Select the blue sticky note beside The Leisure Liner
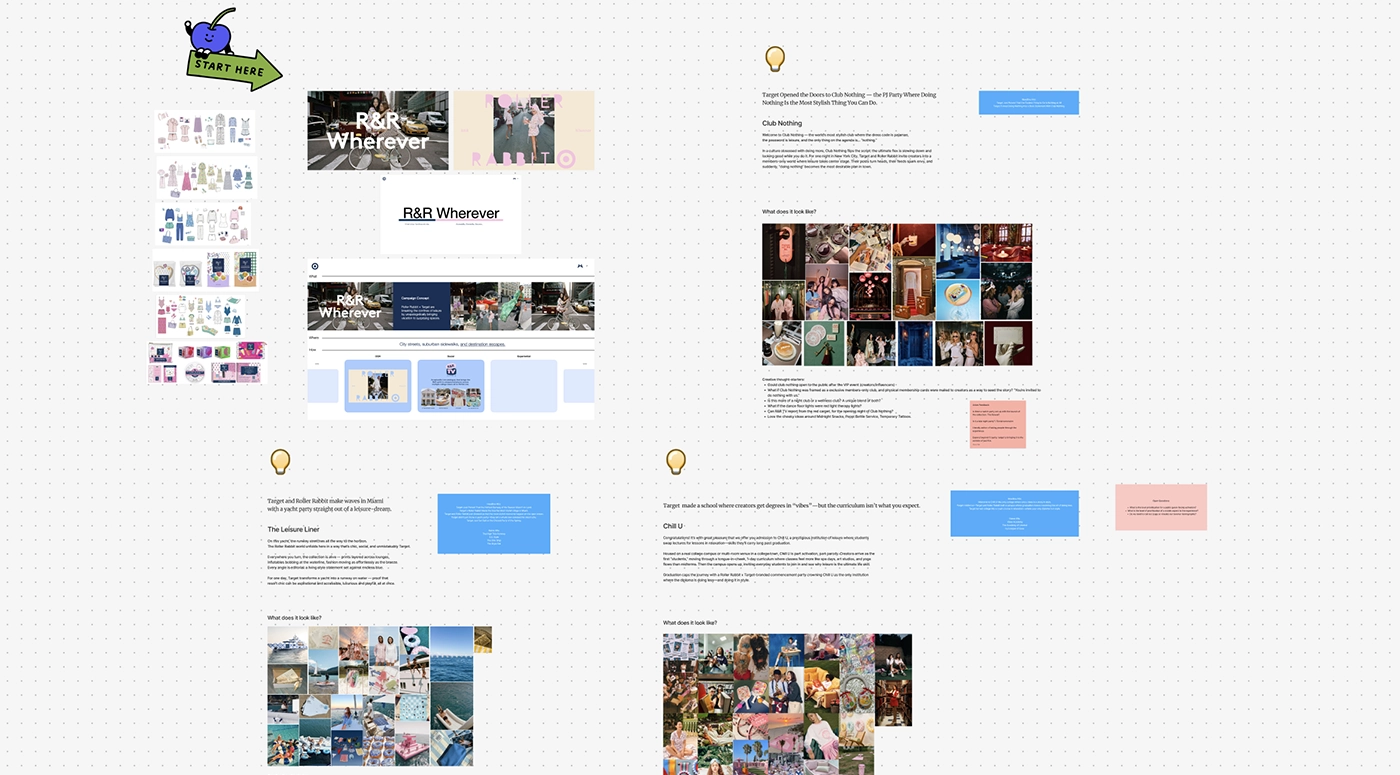The image size is (1400, 775). point(494,524)
